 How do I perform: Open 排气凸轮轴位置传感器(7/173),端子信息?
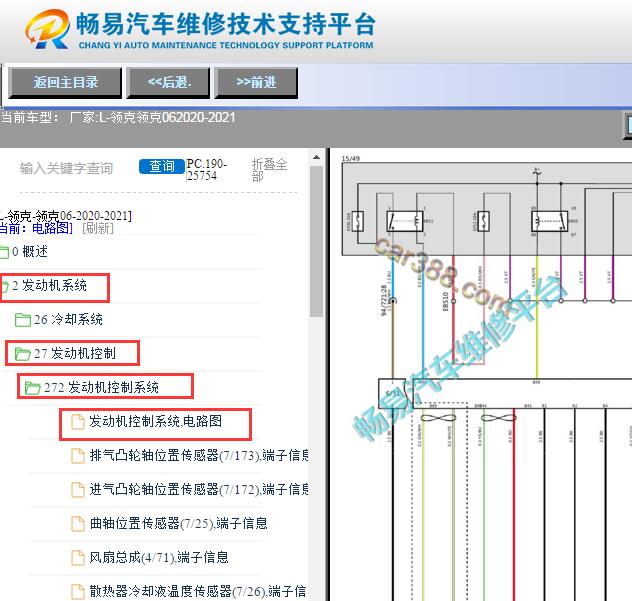pos(199,455)
